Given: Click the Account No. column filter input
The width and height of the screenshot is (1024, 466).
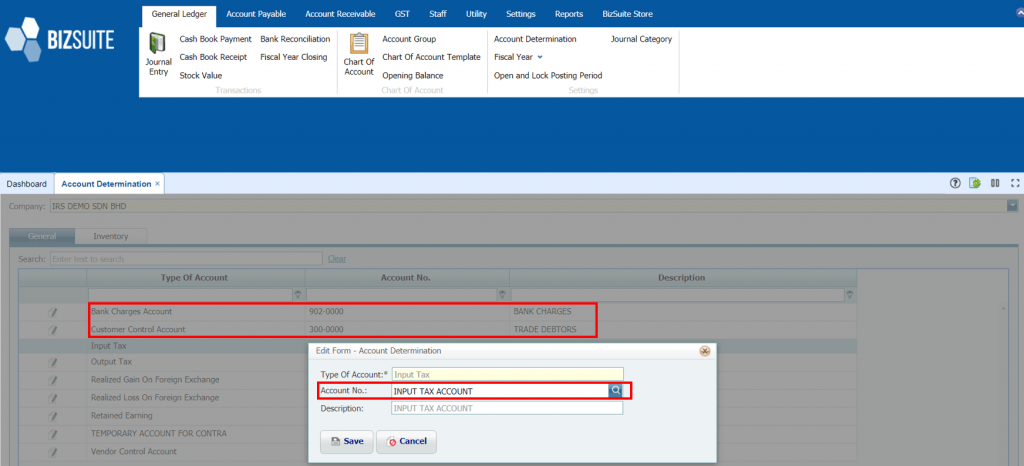Looking at the screenshot, I should [402, 295].
